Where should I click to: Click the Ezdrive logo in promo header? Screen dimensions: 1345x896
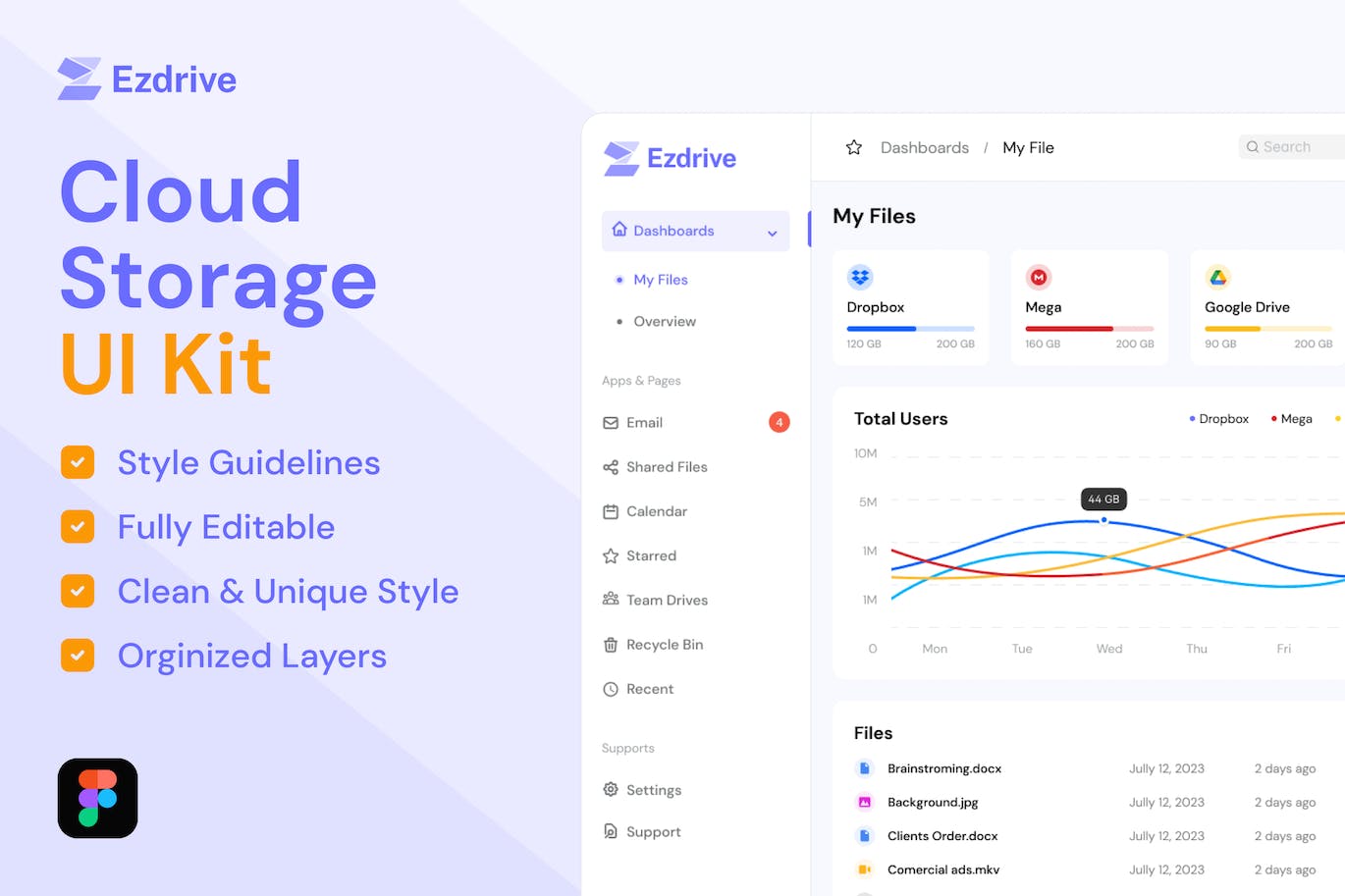[147, 79]
